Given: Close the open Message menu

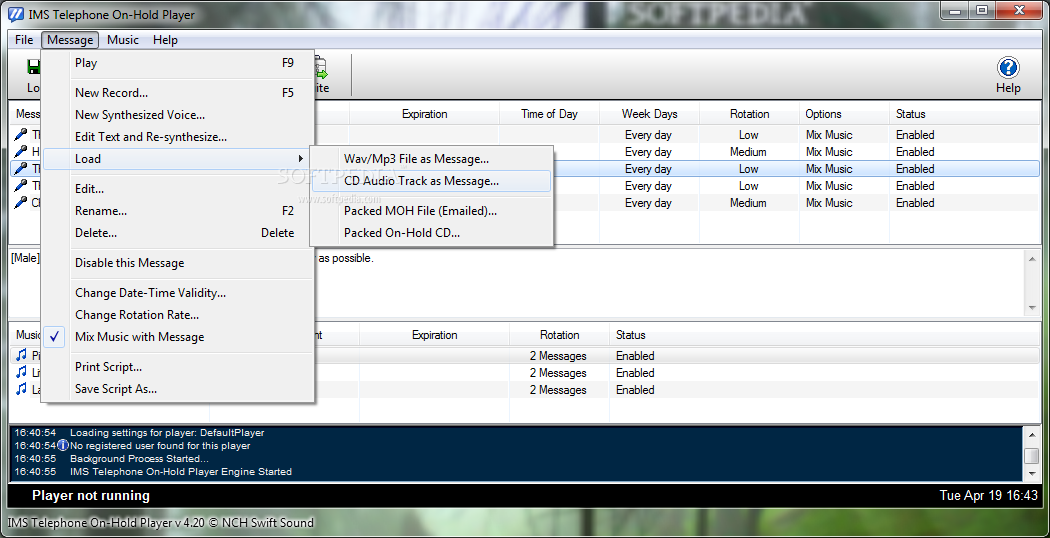Looking at the screenshot, I should [x=70, y=40].
